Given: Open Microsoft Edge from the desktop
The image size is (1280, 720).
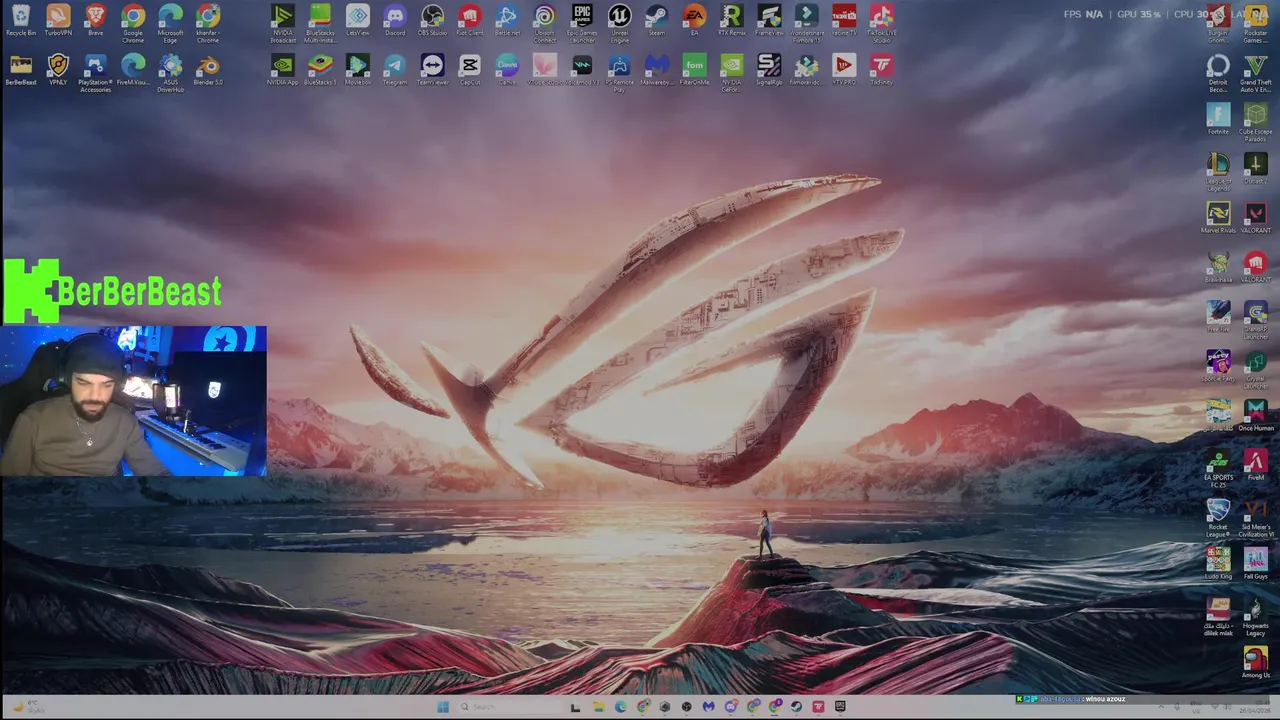Looking at the screenshot, I should [171, 23].
